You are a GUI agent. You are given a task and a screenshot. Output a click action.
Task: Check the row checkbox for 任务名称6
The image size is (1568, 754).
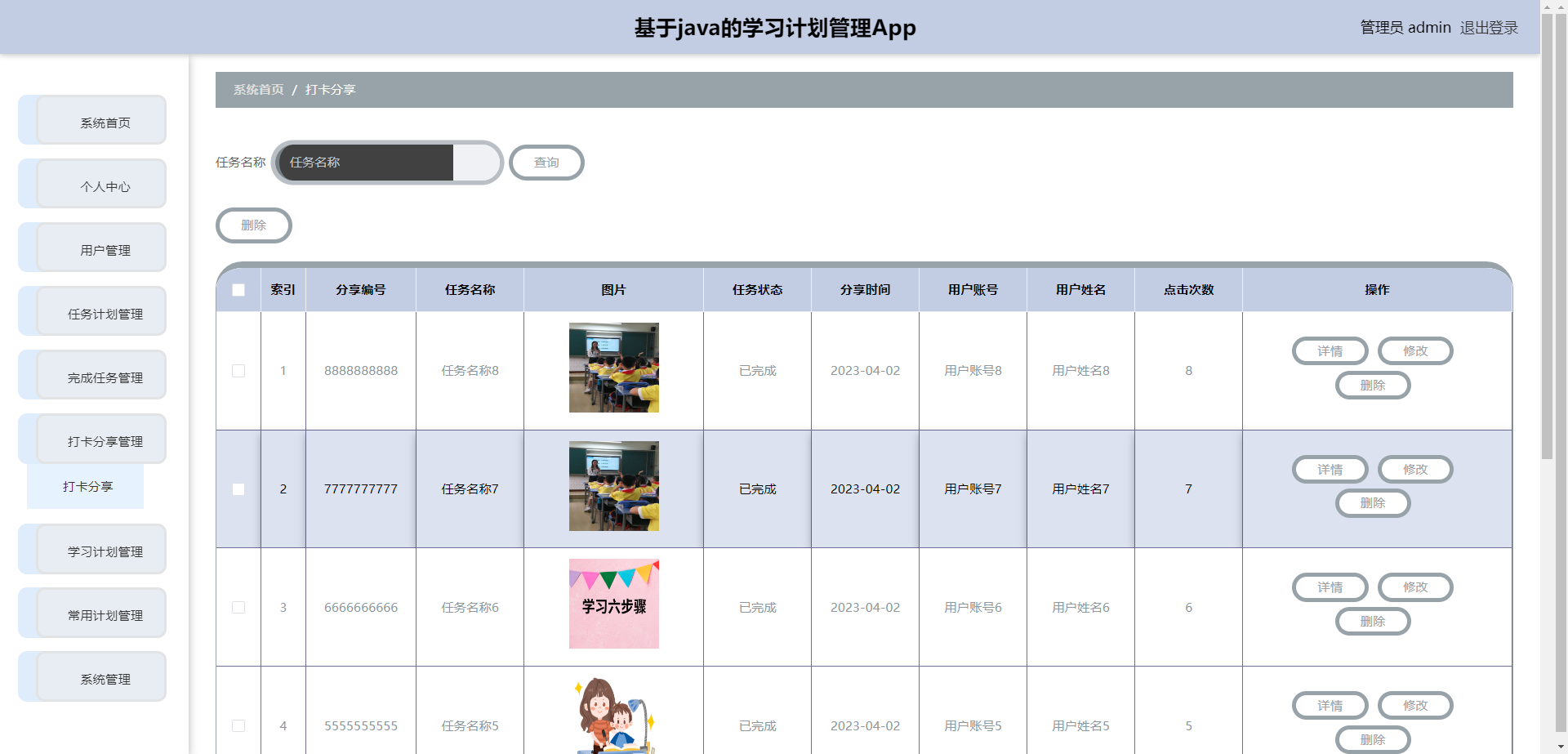point(238,607)
